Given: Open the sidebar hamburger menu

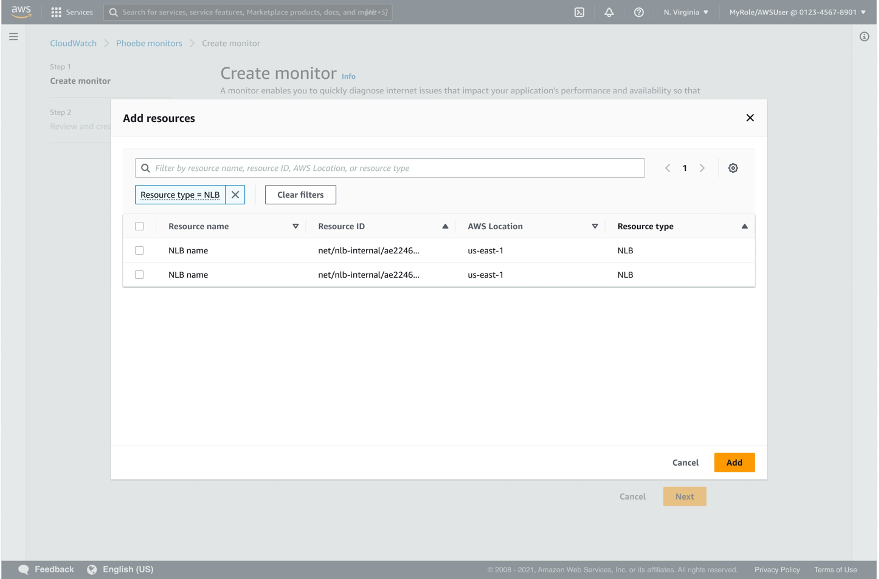Looking at the screenshot, I should [13, 36].
